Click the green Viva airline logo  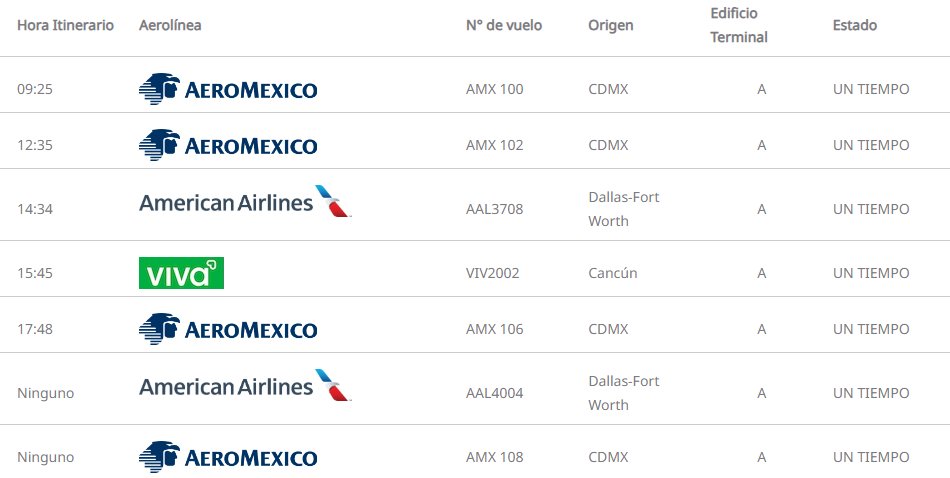point(181,273)
